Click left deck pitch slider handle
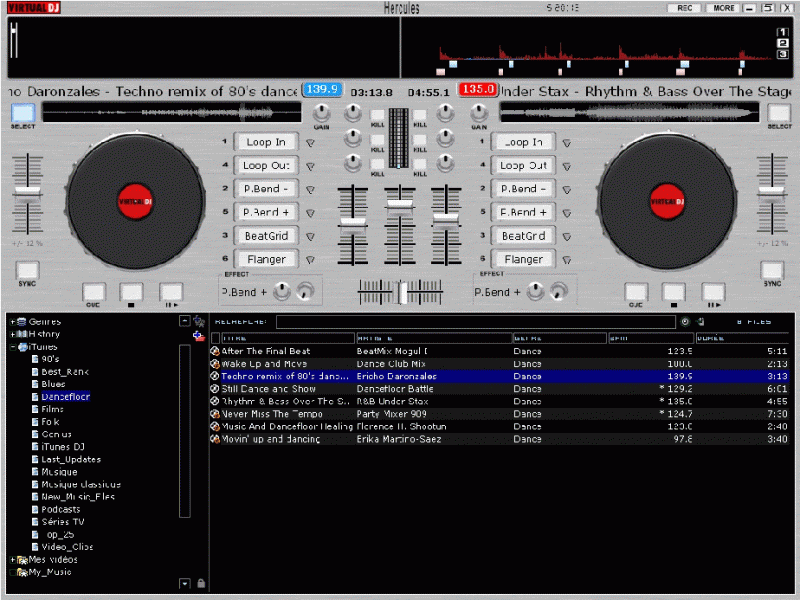Screen dimensions: 800x600 pyautogui.click(x=27, y=192)
